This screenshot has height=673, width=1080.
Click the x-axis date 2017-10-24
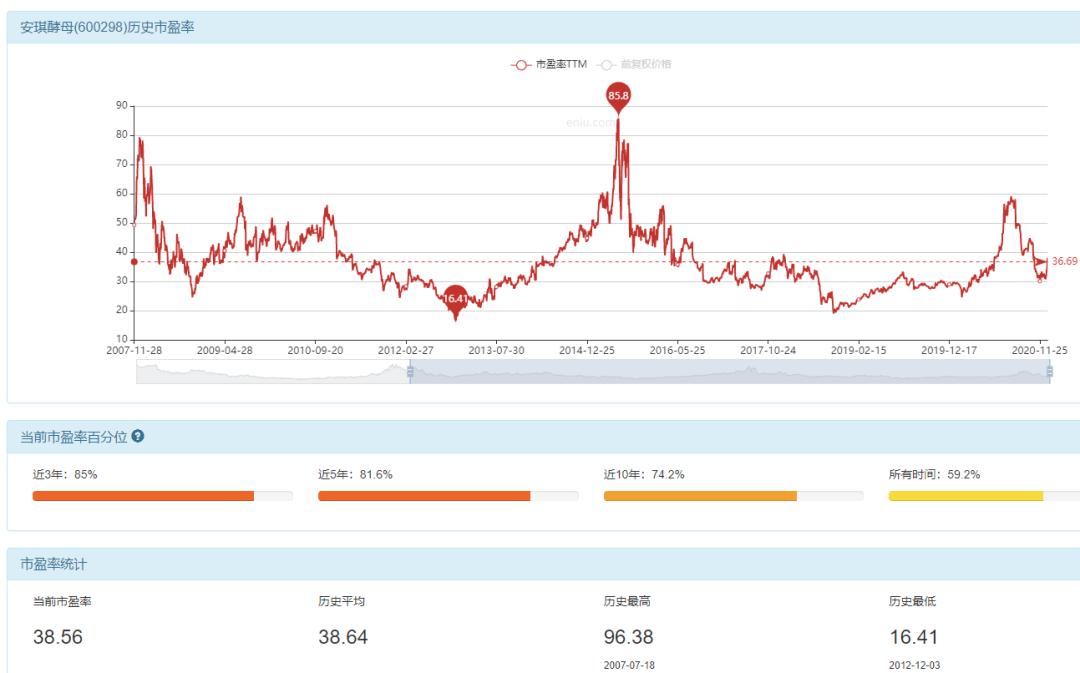click(x=768, y=350)
